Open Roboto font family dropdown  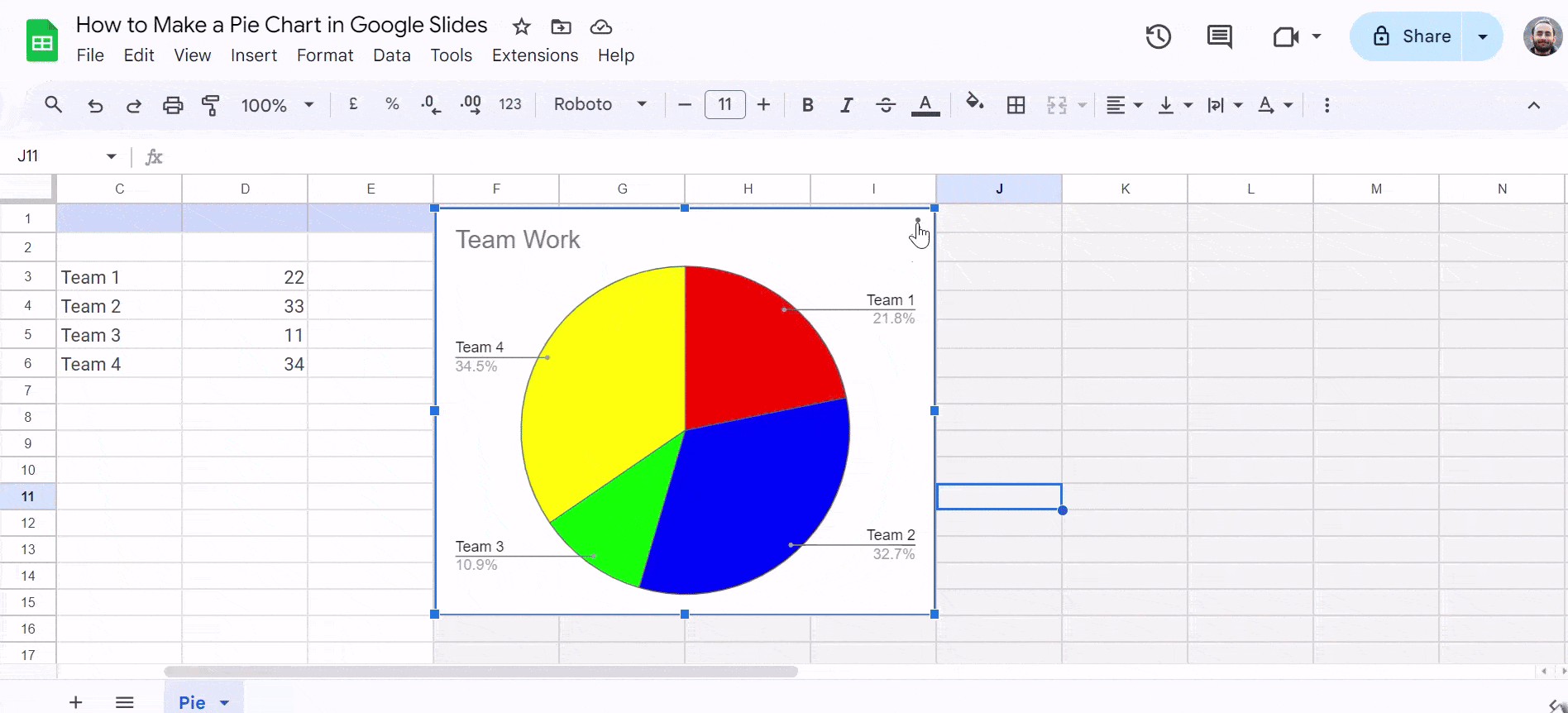pyautogui.click(x=600, y=104)
